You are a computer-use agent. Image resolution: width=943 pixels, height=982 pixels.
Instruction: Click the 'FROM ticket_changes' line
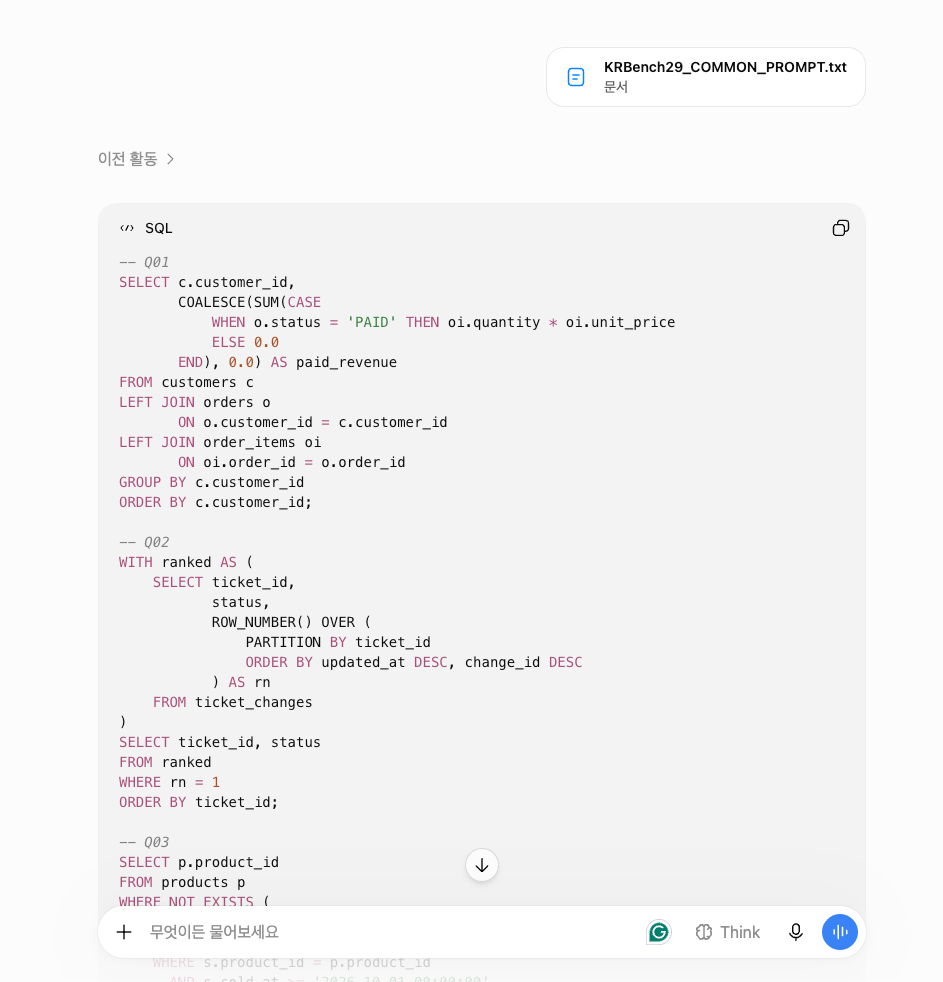(232, 702)
